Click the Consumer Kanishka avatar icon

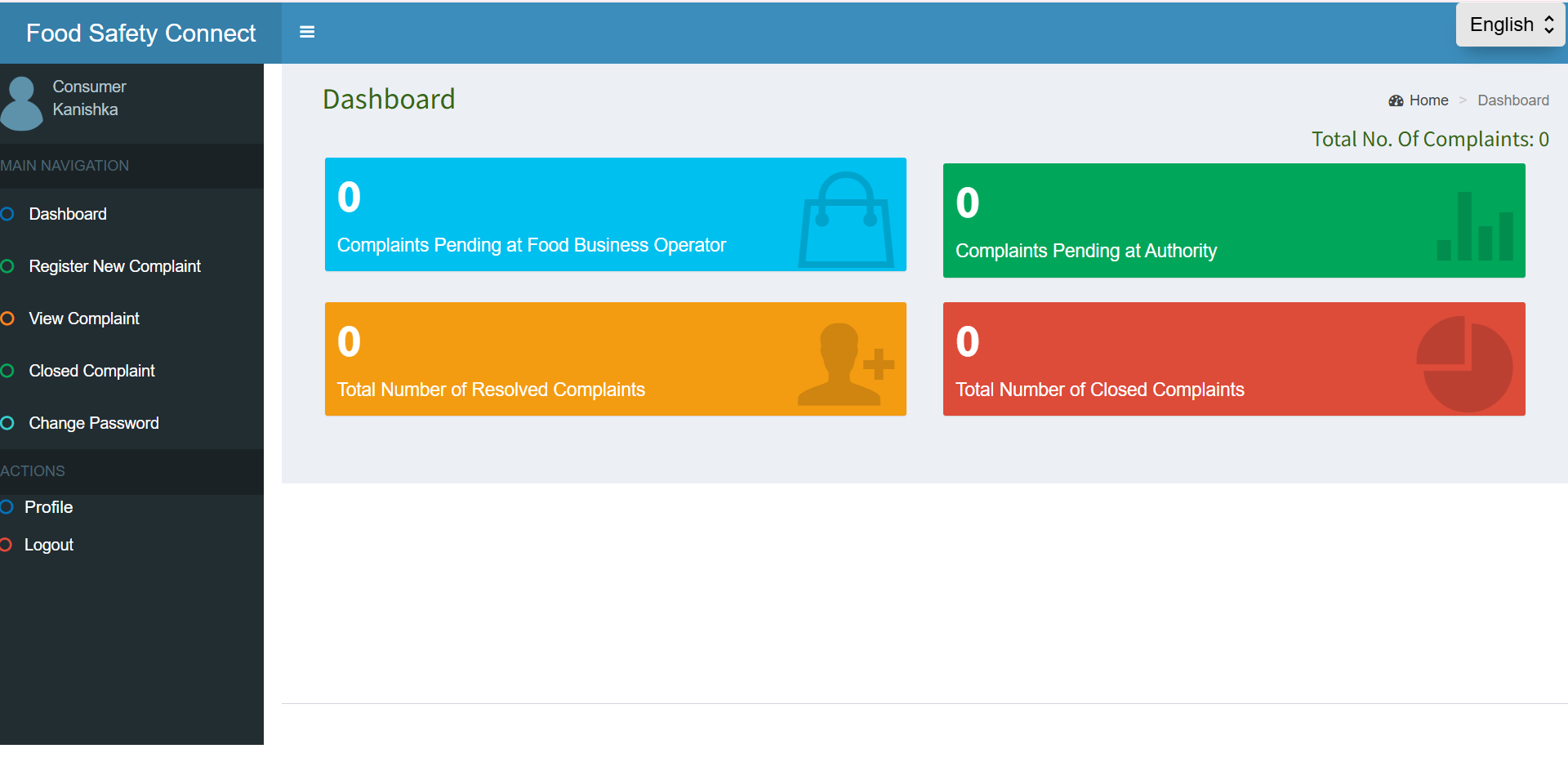pyautogui.click(x=22, y=104)
